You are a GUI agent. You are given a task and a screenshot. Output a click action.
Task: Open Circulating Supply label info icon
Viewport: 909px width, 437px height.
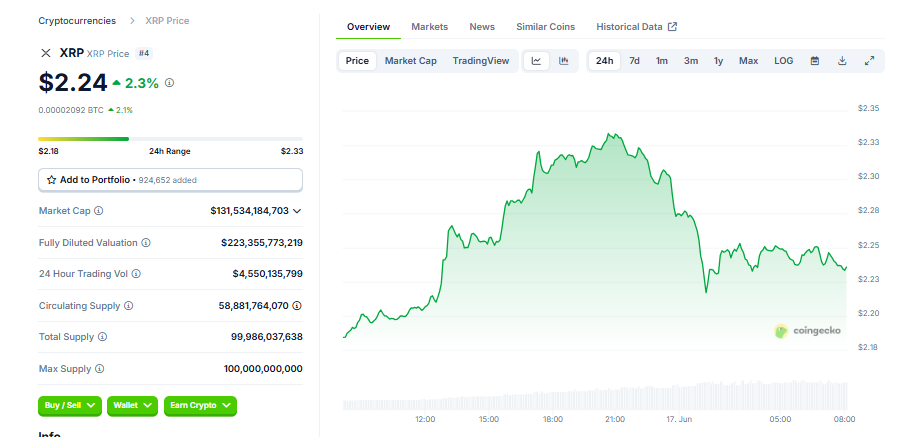point(129,305)
